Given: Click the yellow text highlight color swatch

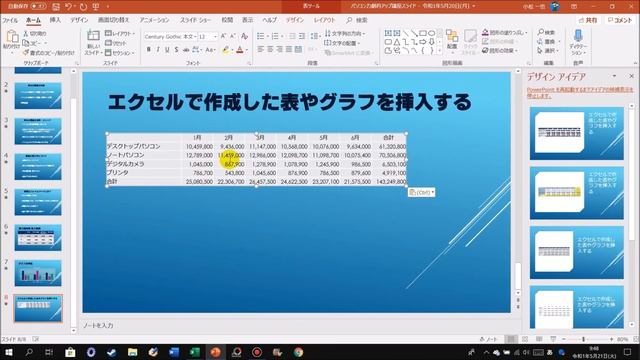Looking at the screenshot, I should [x=225, y=50].
